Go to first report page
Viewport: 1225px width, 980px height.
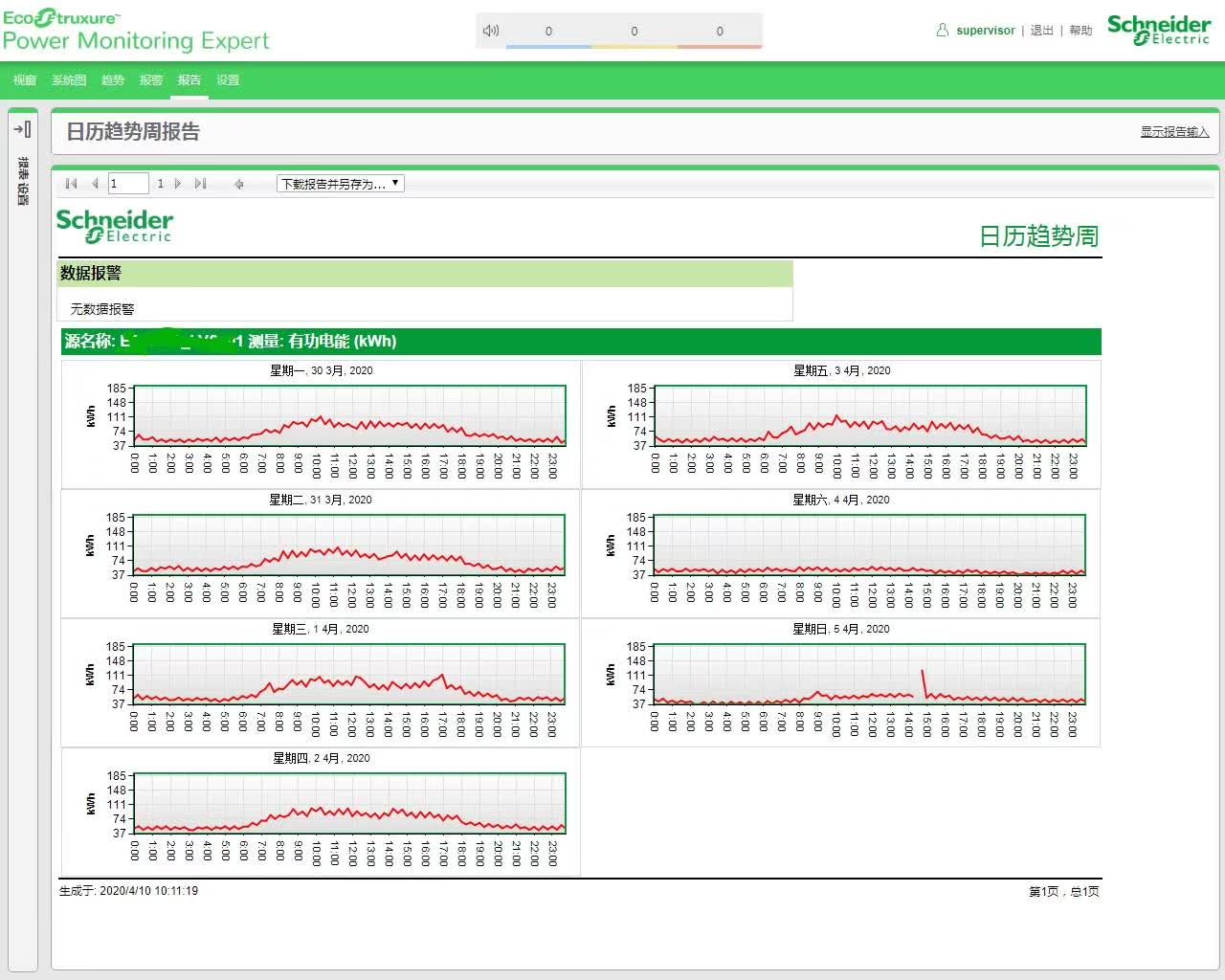[71, 184]
